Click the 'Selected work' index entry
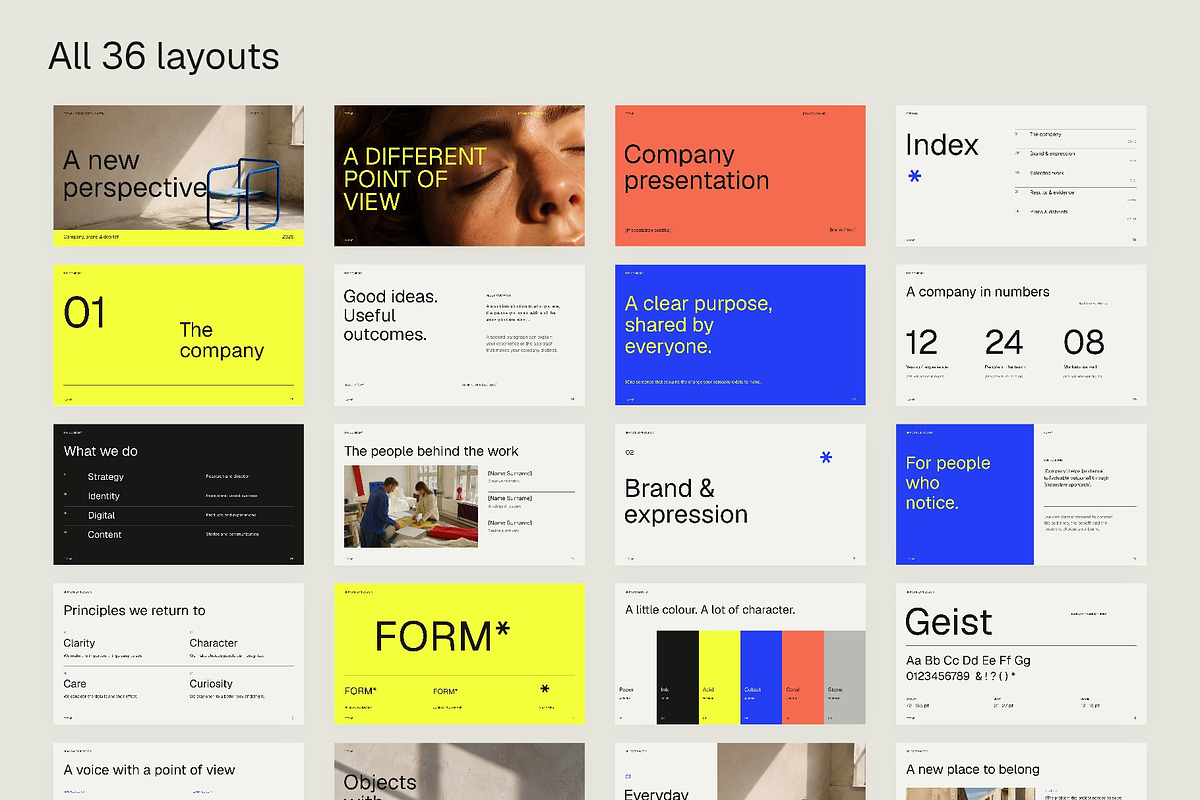 point(1048,173)
